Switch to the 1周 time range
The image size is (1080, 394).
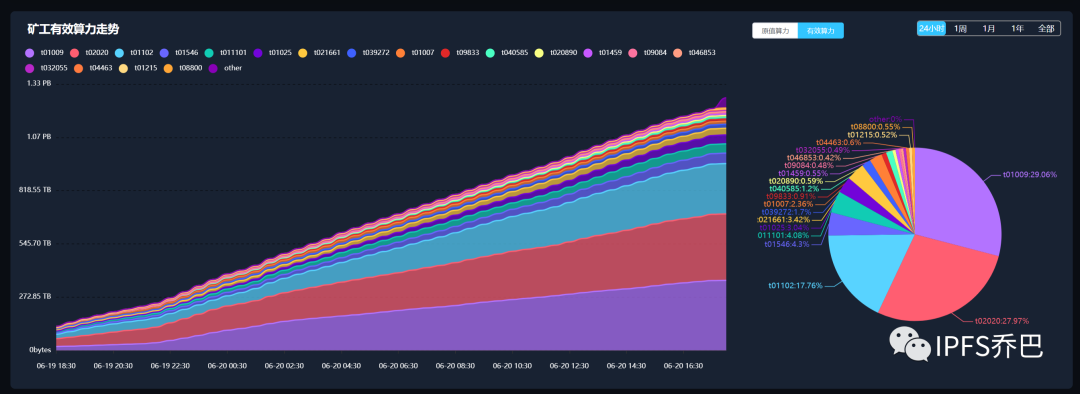[x=960, y=28]
